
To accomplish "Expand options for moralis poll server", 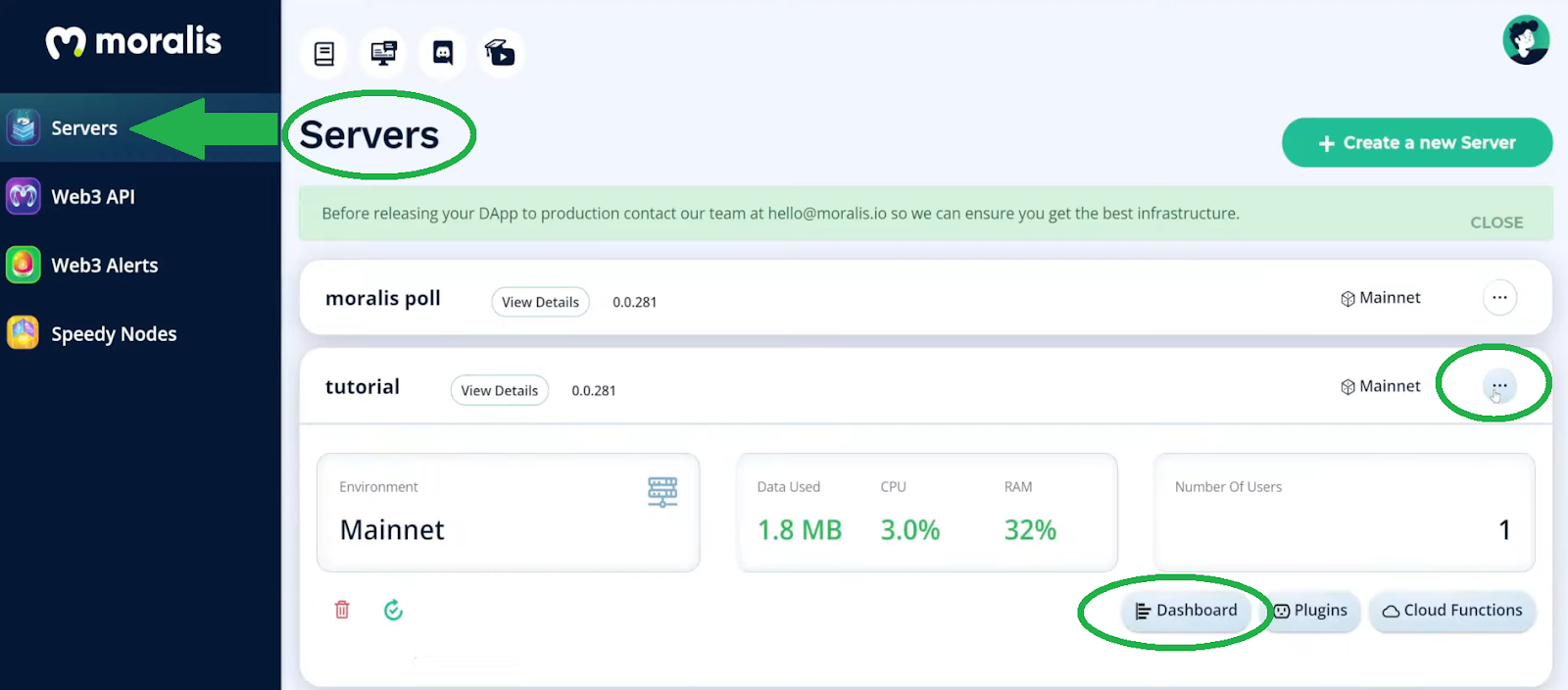I will (1499, 297).
